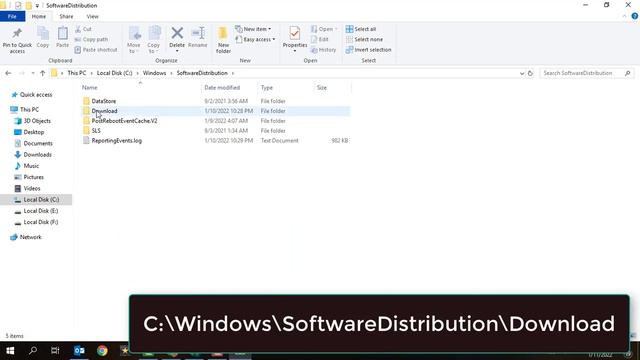Launch Outlook from the taskbar
Image resolution: width=640 pixels, height=360 pixels.
79,351
